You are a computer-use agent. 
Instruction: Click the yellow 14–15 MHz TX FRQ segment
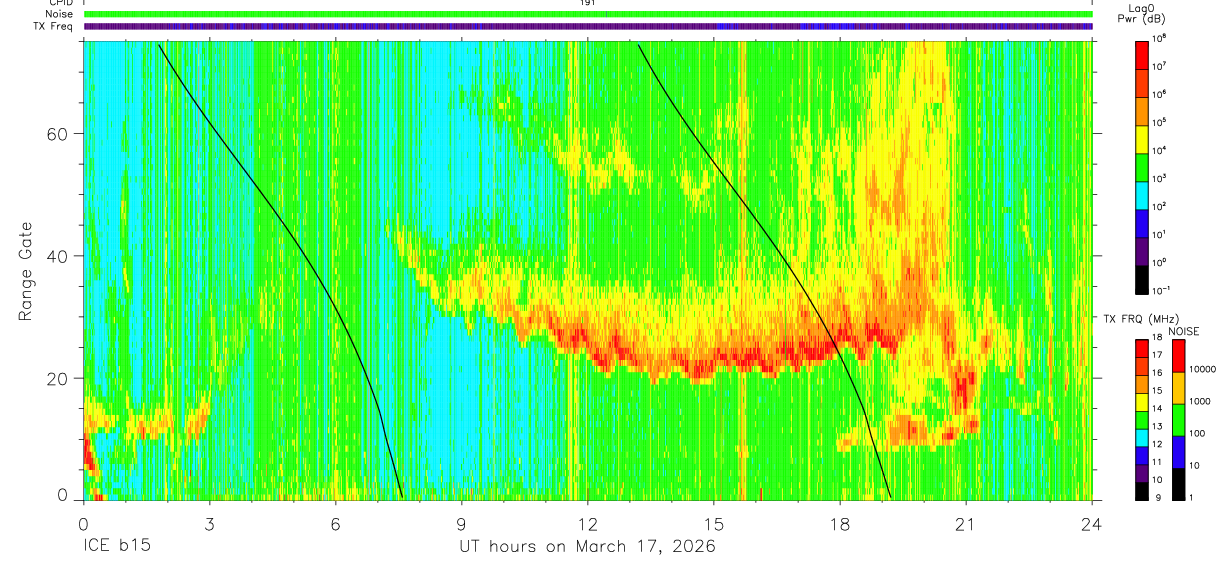pyautogui.click(x=1142, y=402)
